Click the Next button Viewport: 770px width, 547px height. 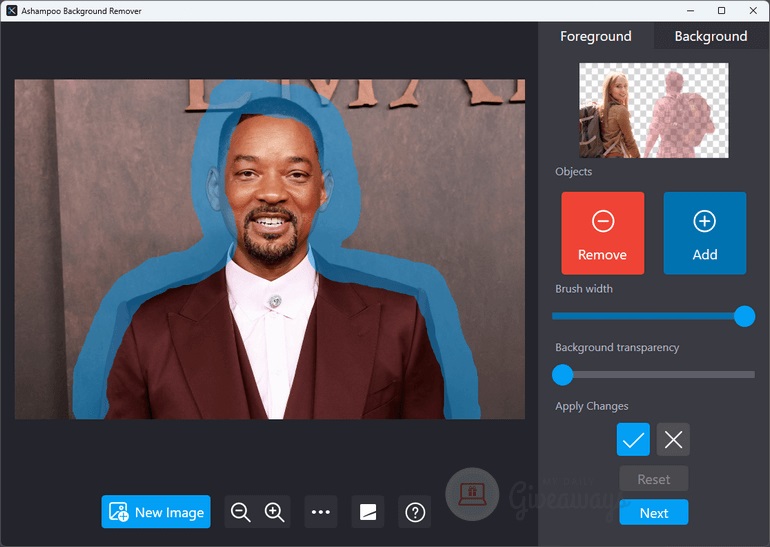(x=653, y=512)
